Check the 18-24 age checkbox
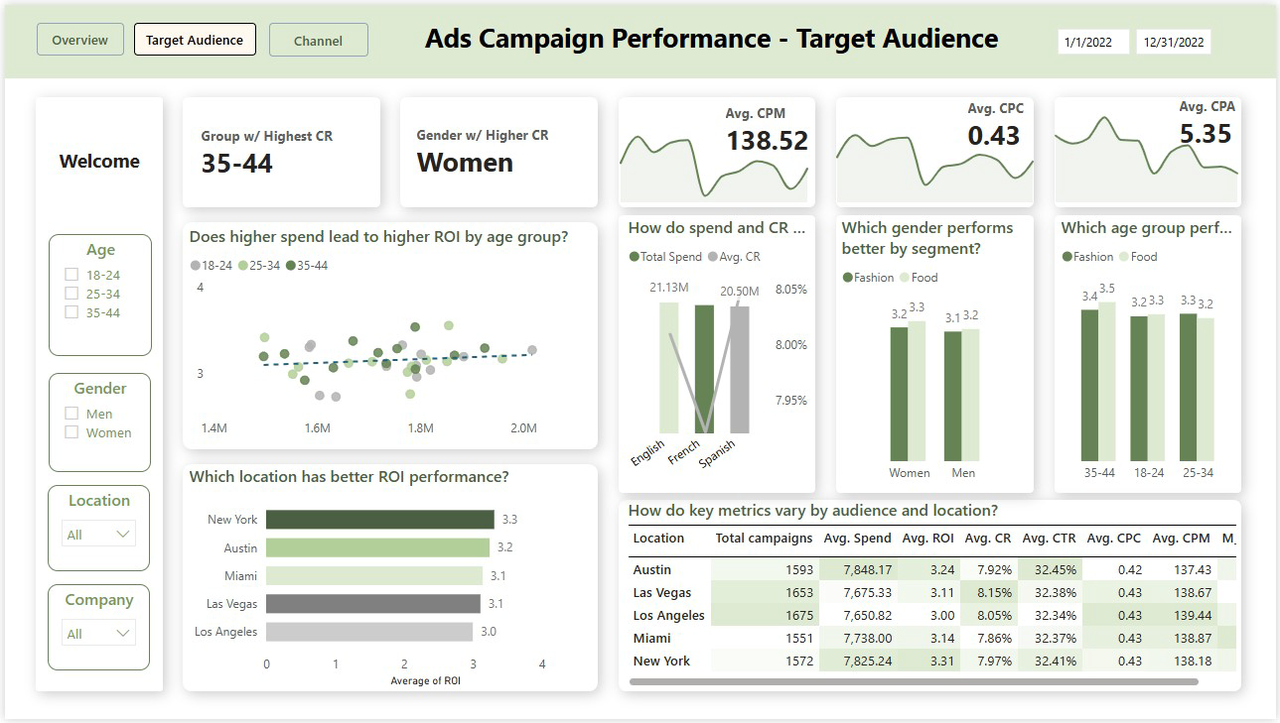Viewport: 1280px width, 723px height. point(71,275)
